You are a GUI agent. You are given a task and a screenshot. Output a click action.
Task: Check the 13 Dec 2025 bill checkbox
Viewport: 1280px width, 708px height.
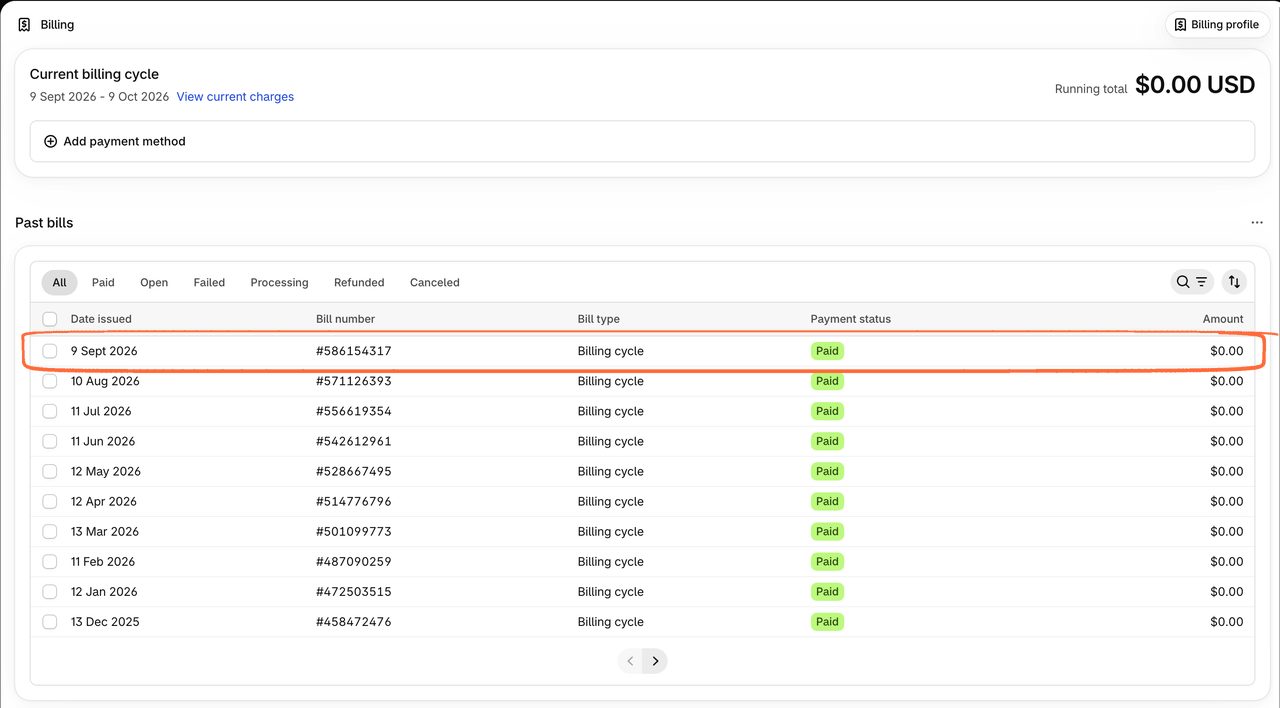pos(50,621)
